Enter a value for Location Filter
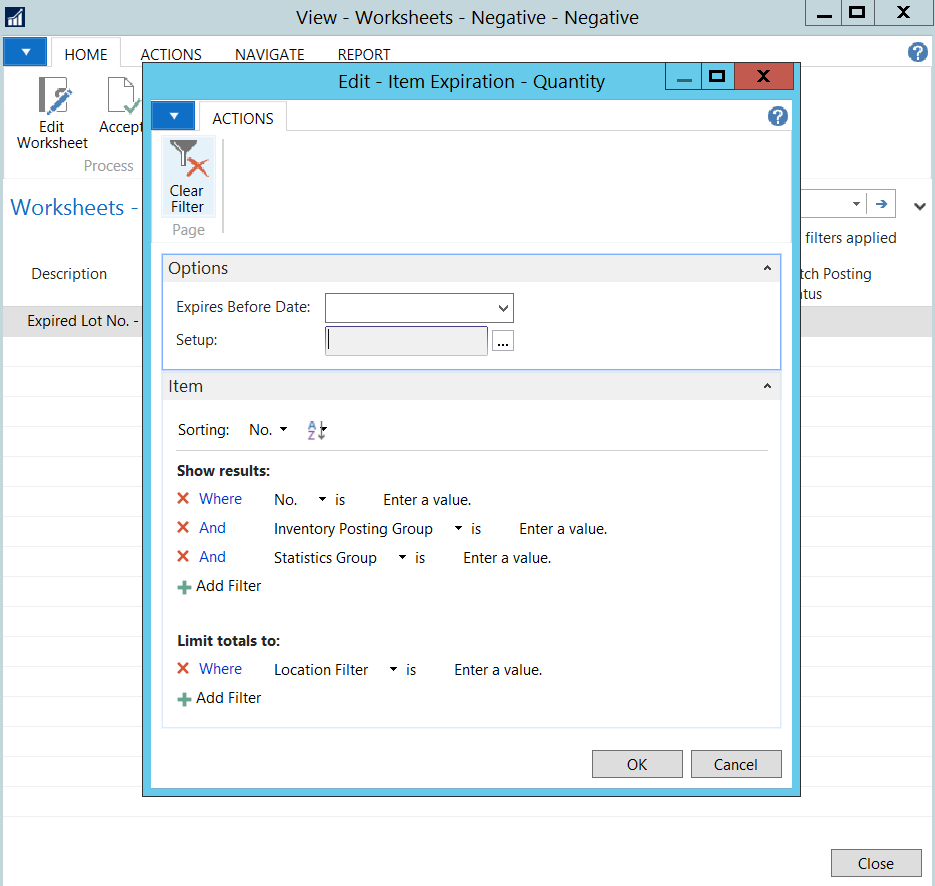 498,670
